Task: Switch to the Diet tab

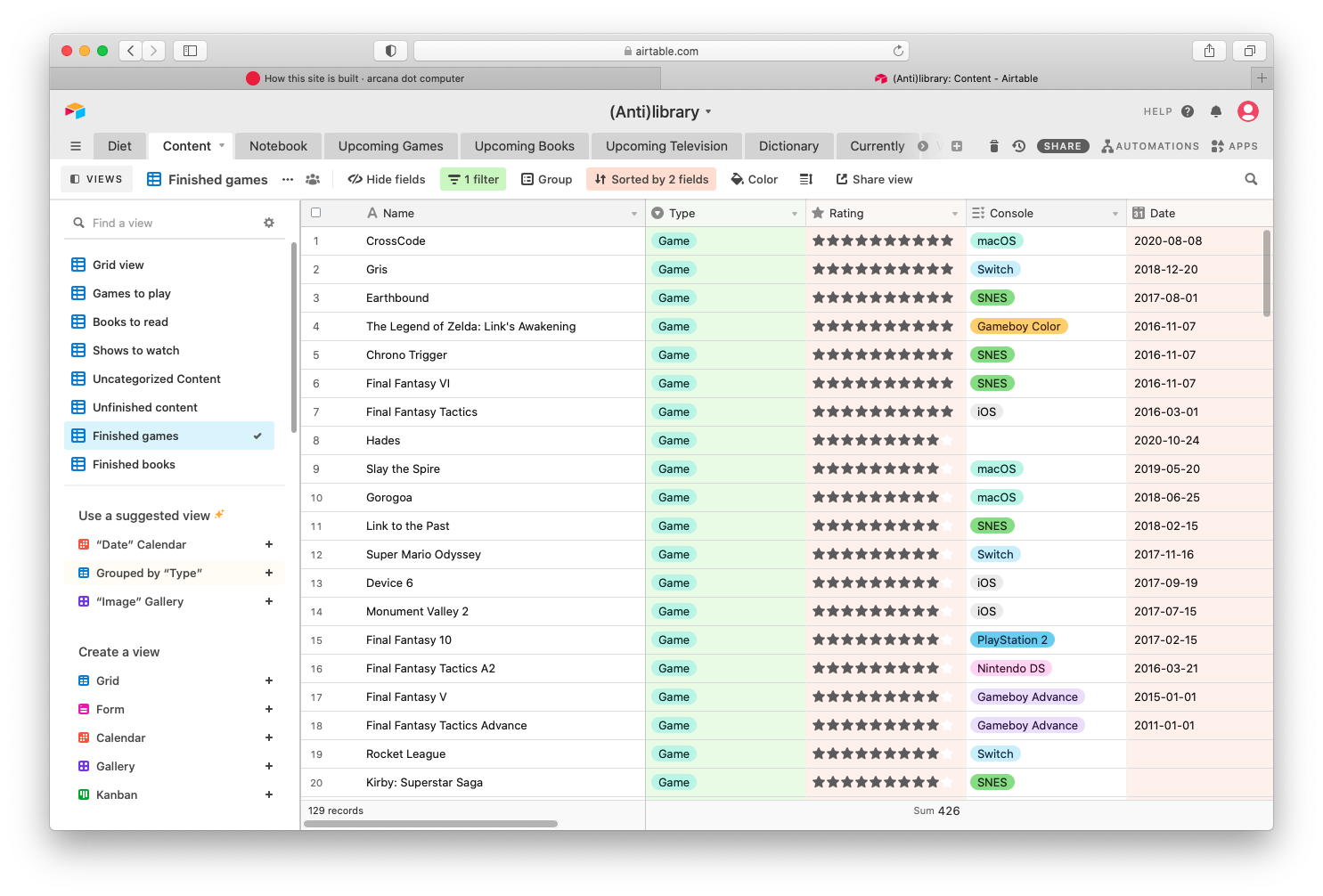Action: (x=119, y=146)
